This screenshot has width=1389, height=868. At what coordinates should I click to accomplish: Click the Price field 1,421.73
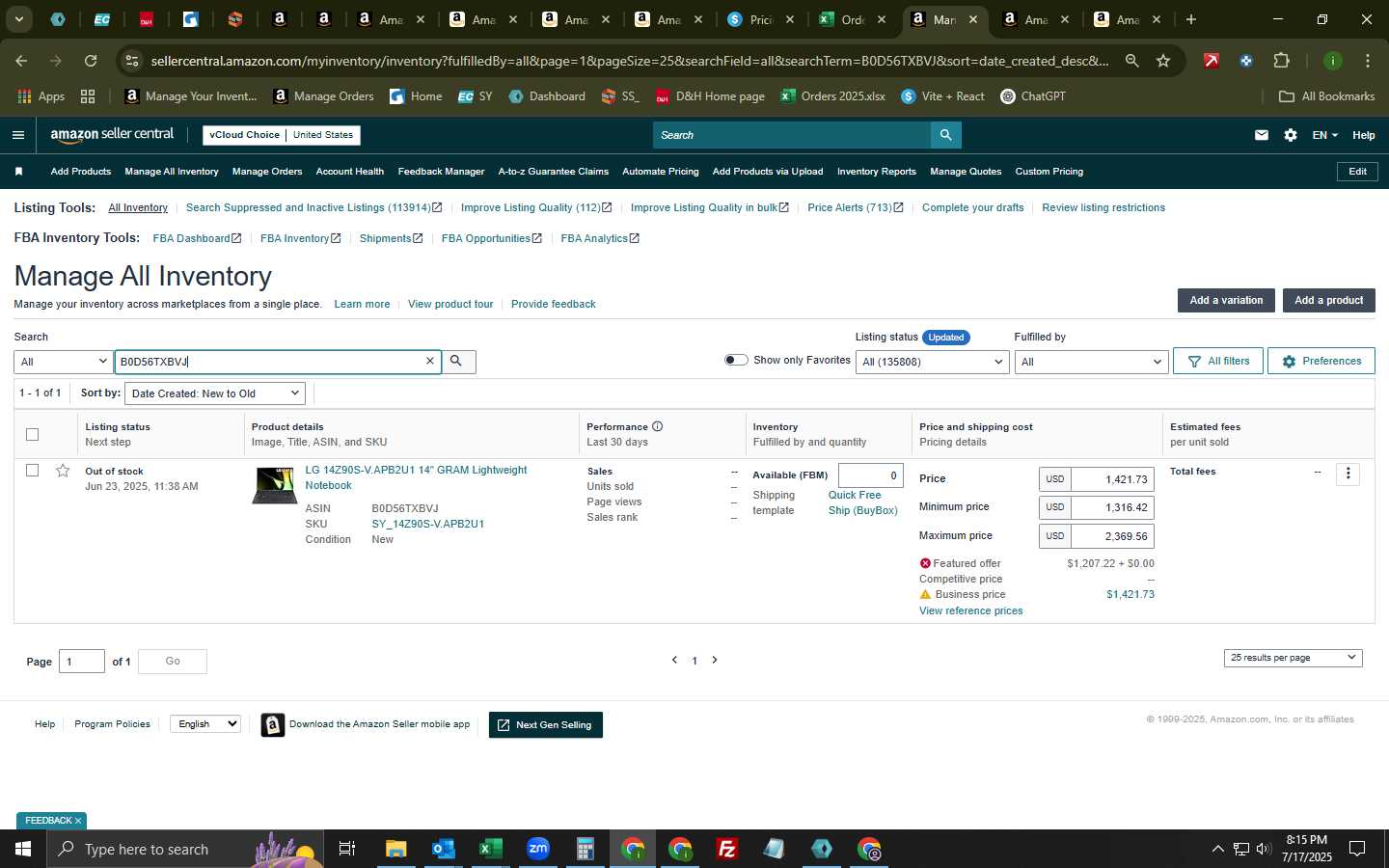pos(1112,479)
